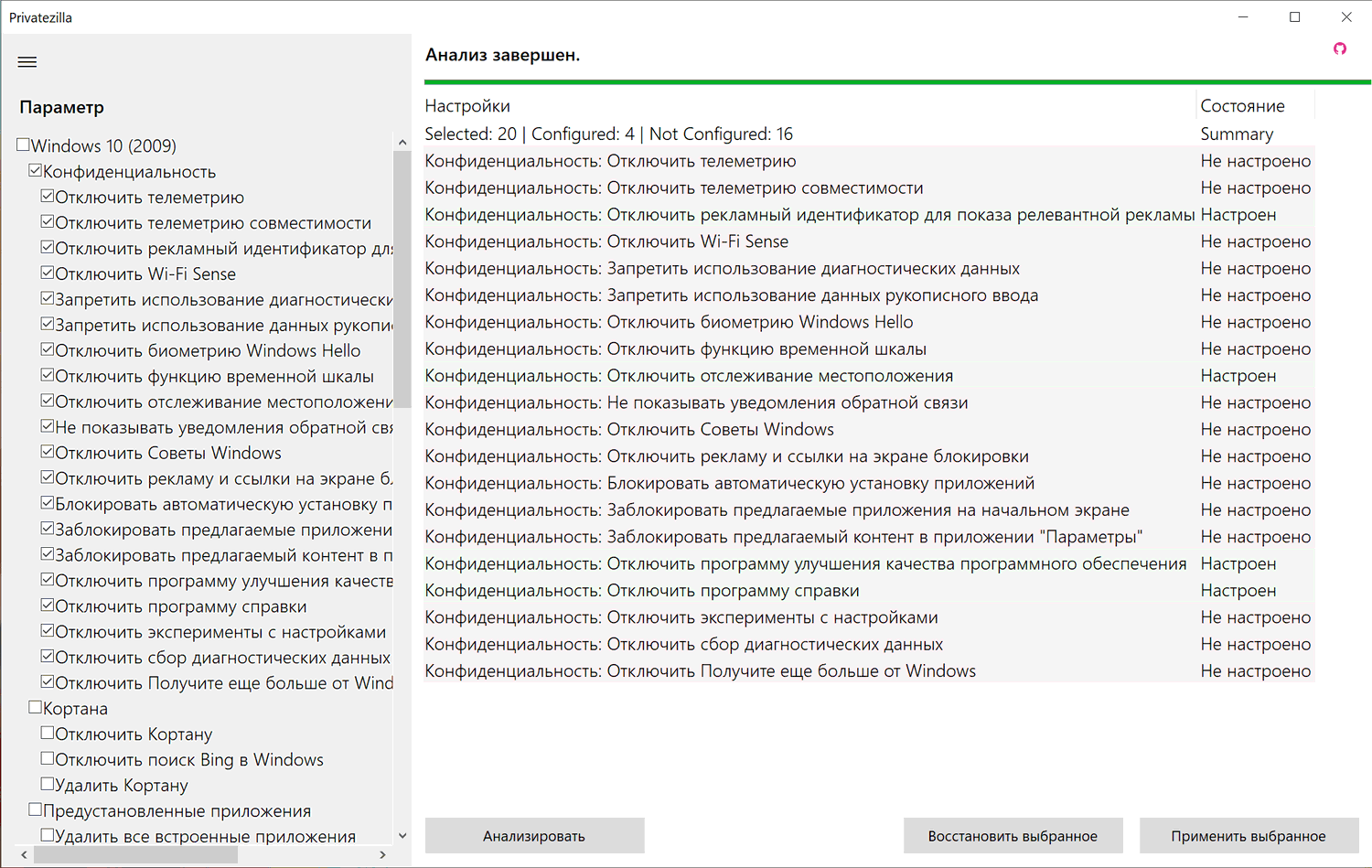Check the "Windows 10 (2009)" root checkbox

(20, 144)
